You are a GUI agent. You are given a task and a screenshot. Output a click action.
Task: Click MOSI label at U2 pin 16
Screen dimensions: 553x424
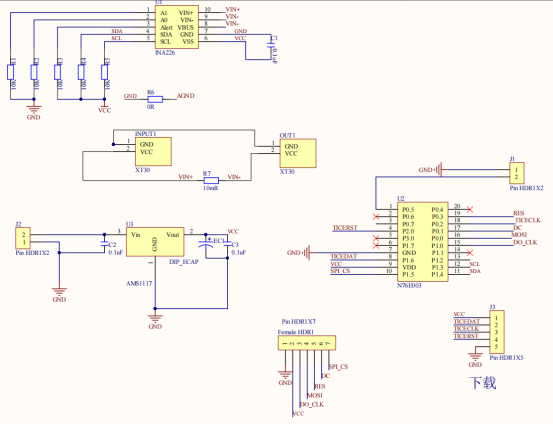[519, 235]
